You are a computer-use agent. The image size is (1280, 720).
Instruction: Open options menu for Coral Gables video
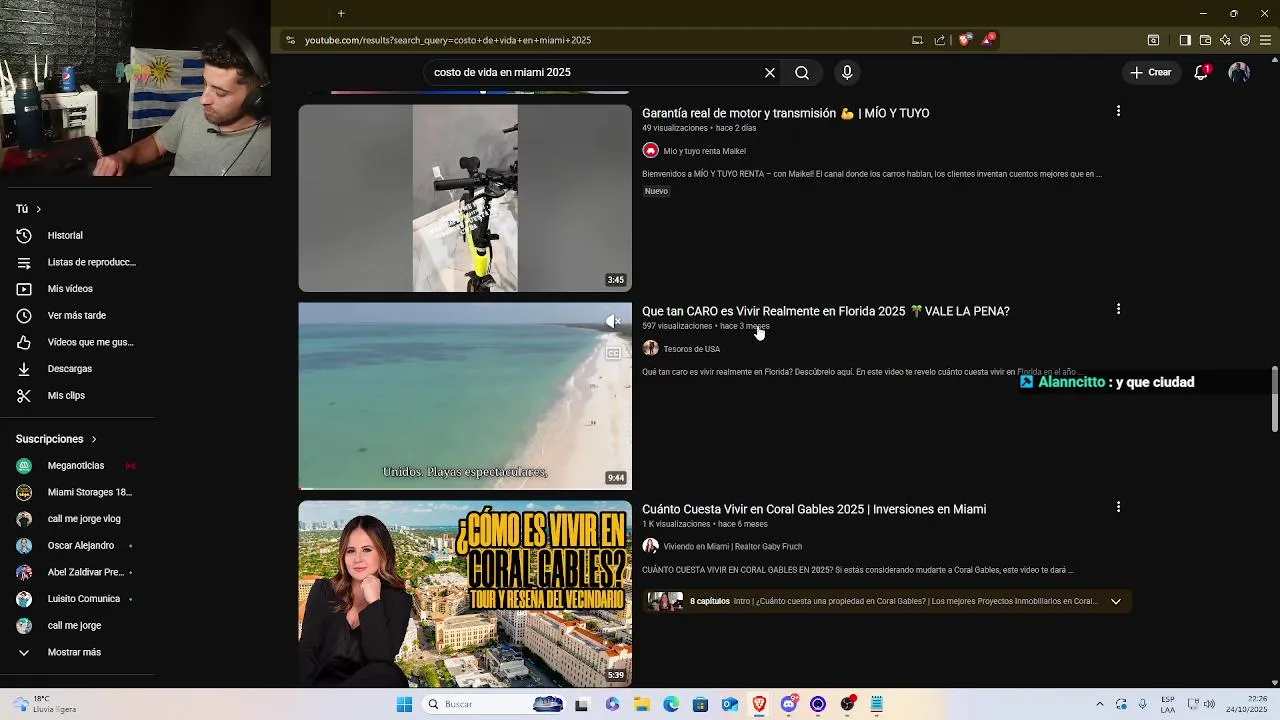pyautogui.click(x=1118, y=507)
